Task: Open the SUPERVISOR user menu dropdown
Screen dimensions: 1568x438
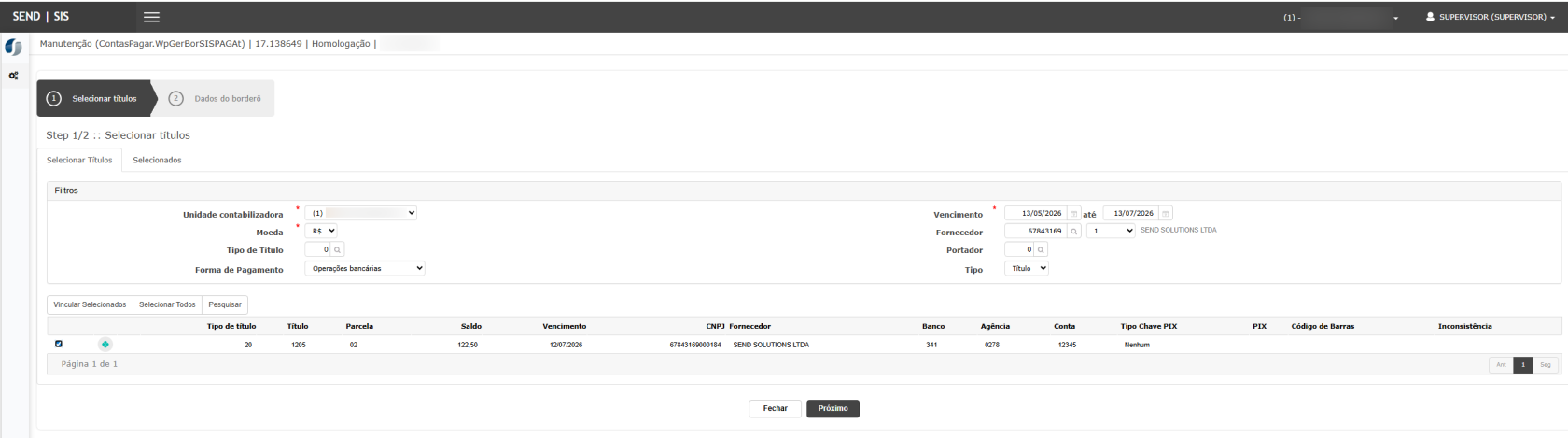Action: 1491,17
